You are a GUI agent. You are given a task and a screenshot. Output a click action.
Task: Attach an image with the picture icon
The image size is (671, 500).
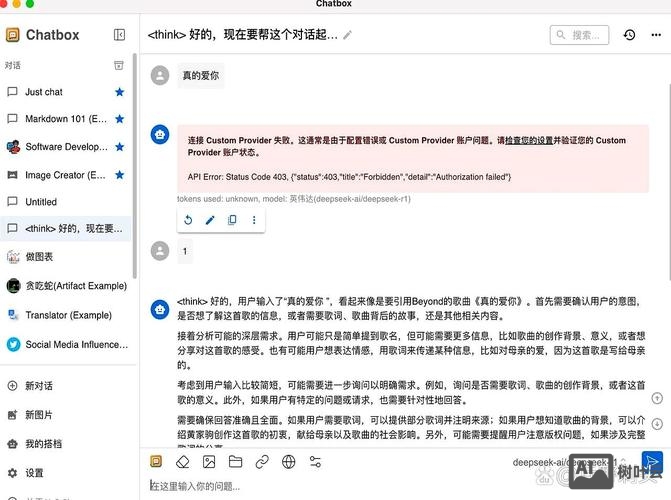point(209,462)
